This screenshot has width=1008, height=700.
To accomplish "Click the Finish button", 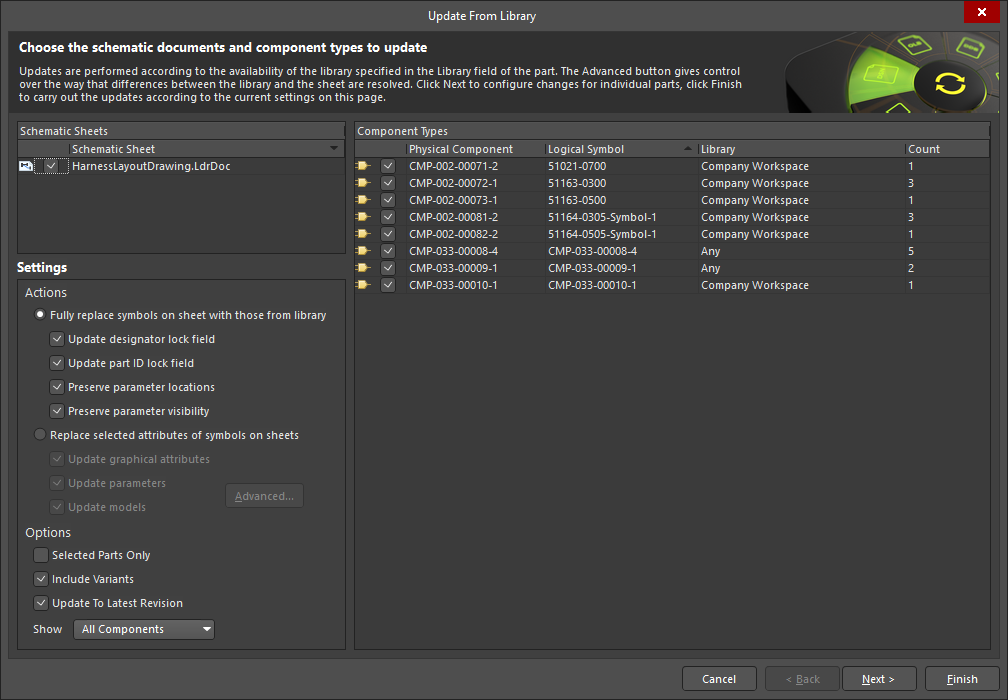I will [962, 679].
